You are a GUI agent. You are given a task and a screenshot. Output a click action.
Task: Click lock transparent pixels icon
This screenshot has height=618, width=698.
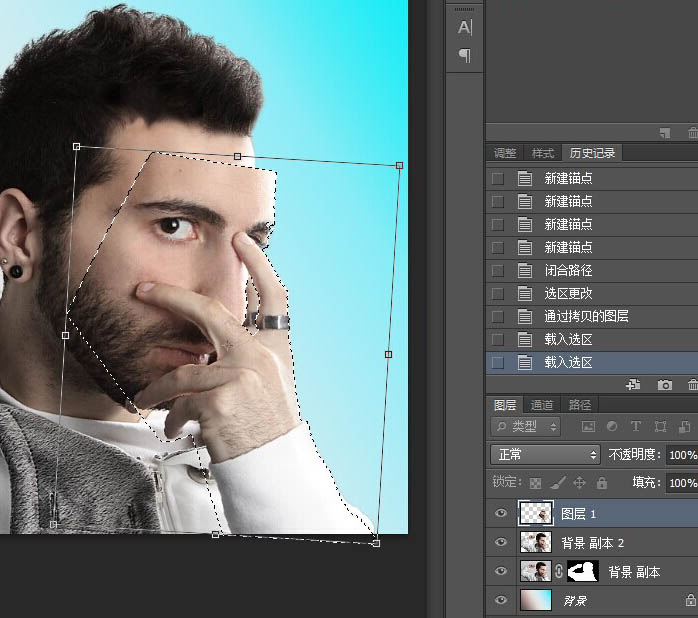[x=535, y=483]
